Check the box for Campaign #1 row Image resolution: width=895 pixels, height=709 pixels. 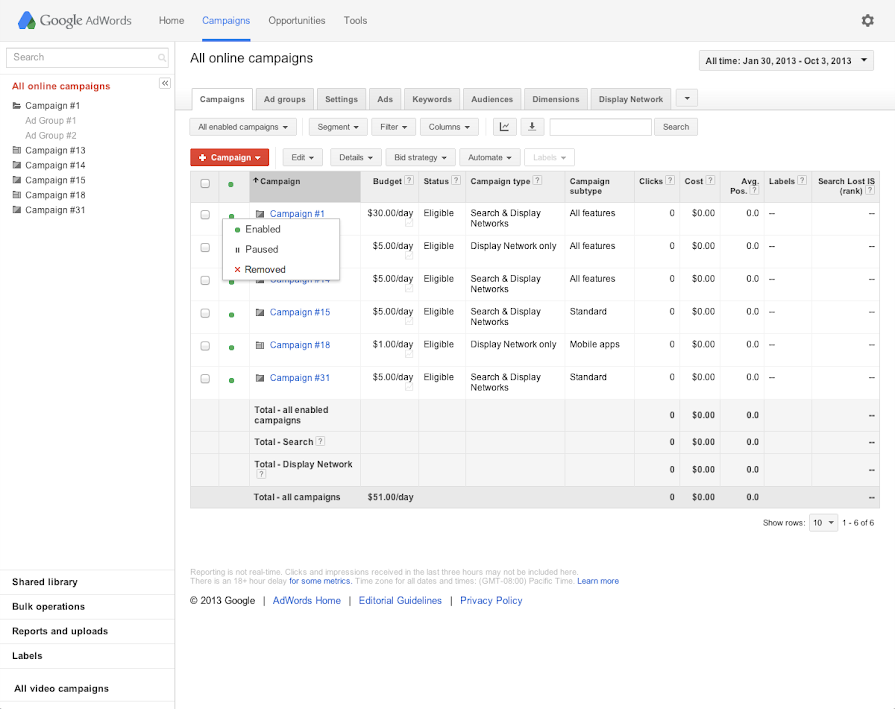click(205, 215)
